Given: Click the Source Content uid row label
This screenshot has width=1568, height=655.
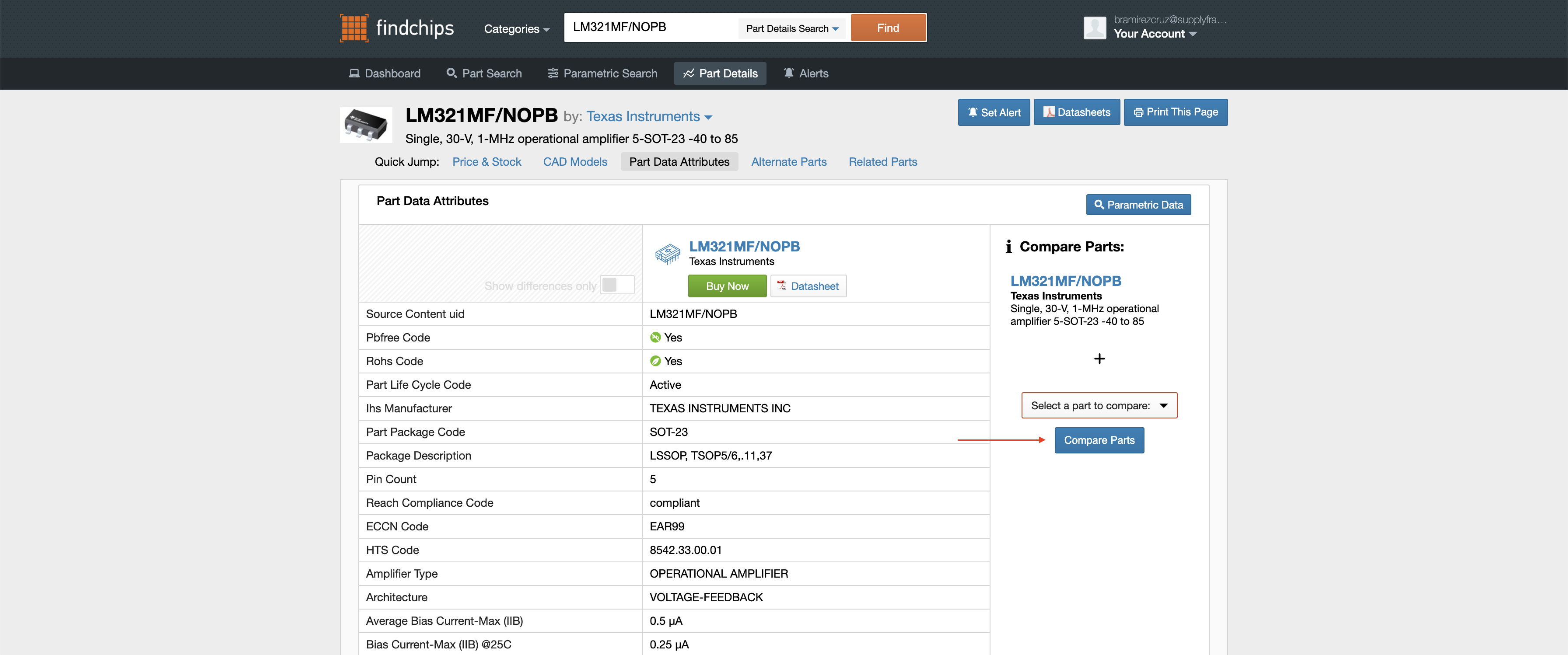Looking at the screenshot, I should tap(414, 314).
